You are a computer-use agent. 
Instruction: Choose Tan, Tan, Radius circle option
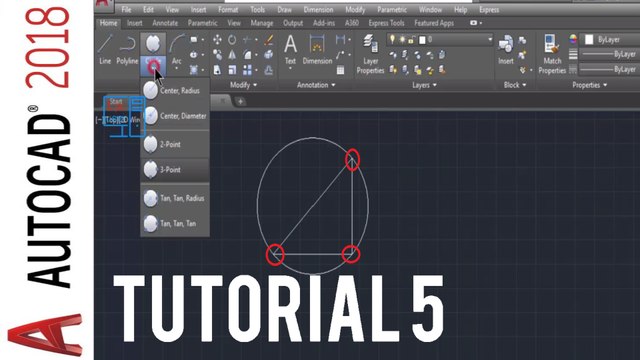point(175,198)
